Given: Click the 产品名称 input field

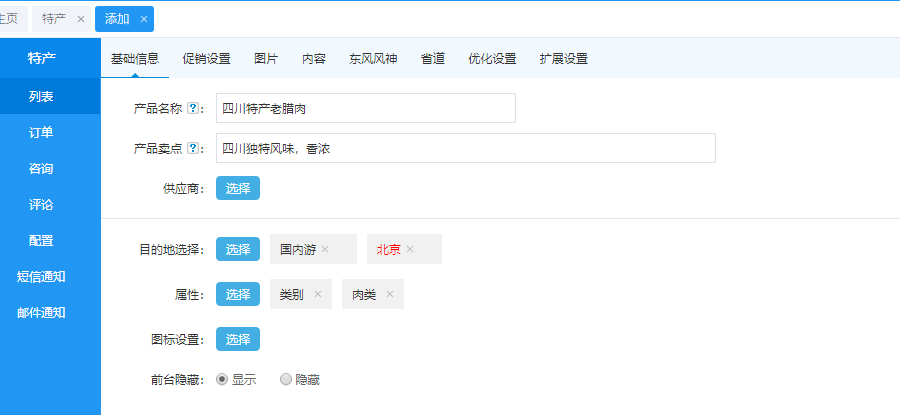Looking at the screenshot, I should (x=365, y=108).
